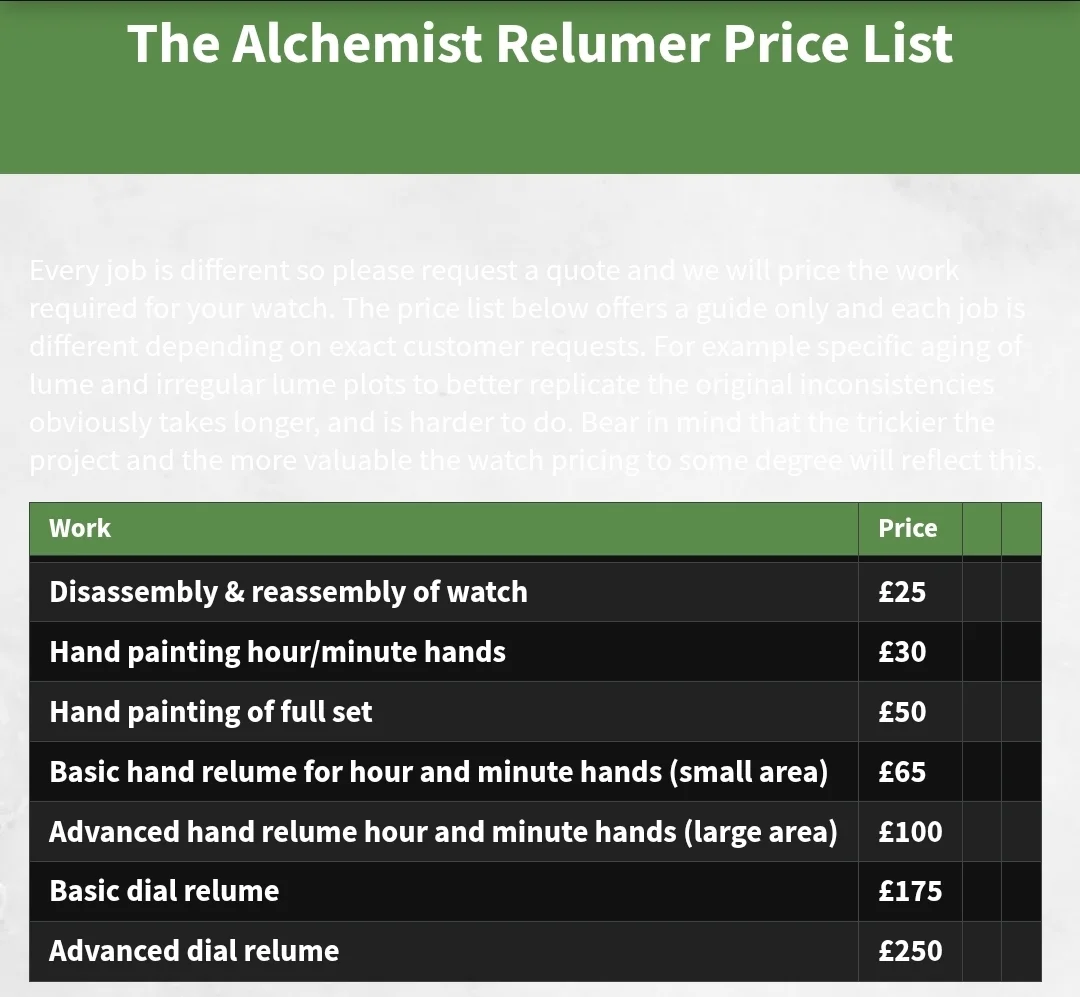
Task: Select Advanced hand relume (large area) row
Action: 442,832
